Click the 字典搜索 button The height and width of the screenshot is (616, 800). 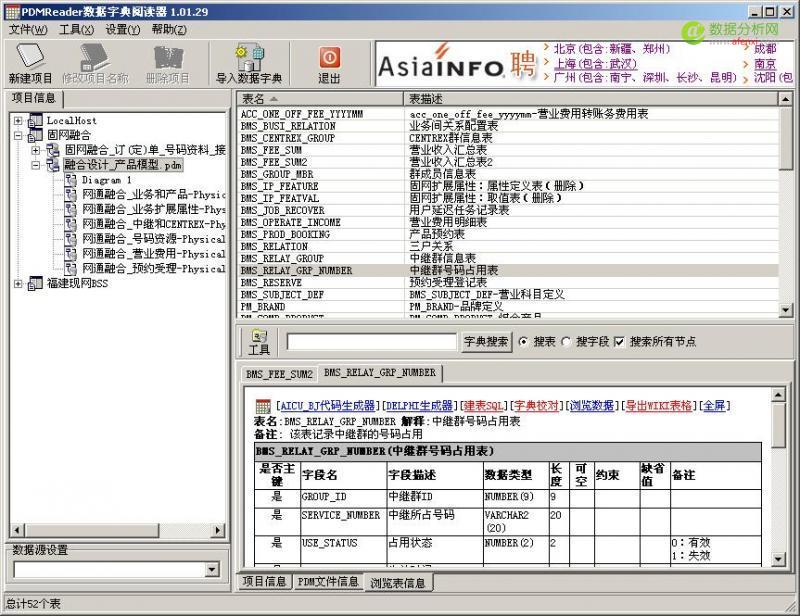(486, 341)
